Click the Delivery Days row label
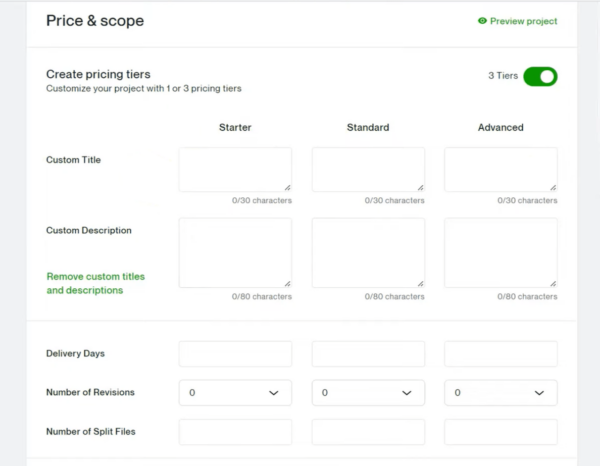 (x=75, y=354)
